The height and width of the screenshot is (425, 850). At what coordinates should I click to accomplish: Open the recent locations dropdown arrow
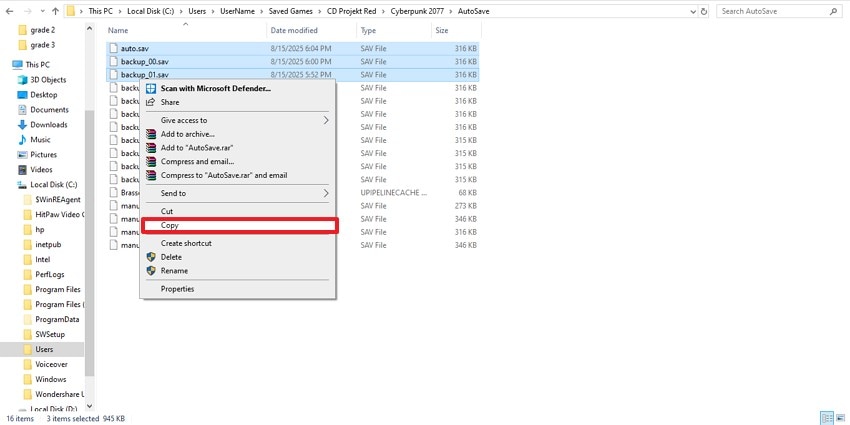[x=42, y=11]
